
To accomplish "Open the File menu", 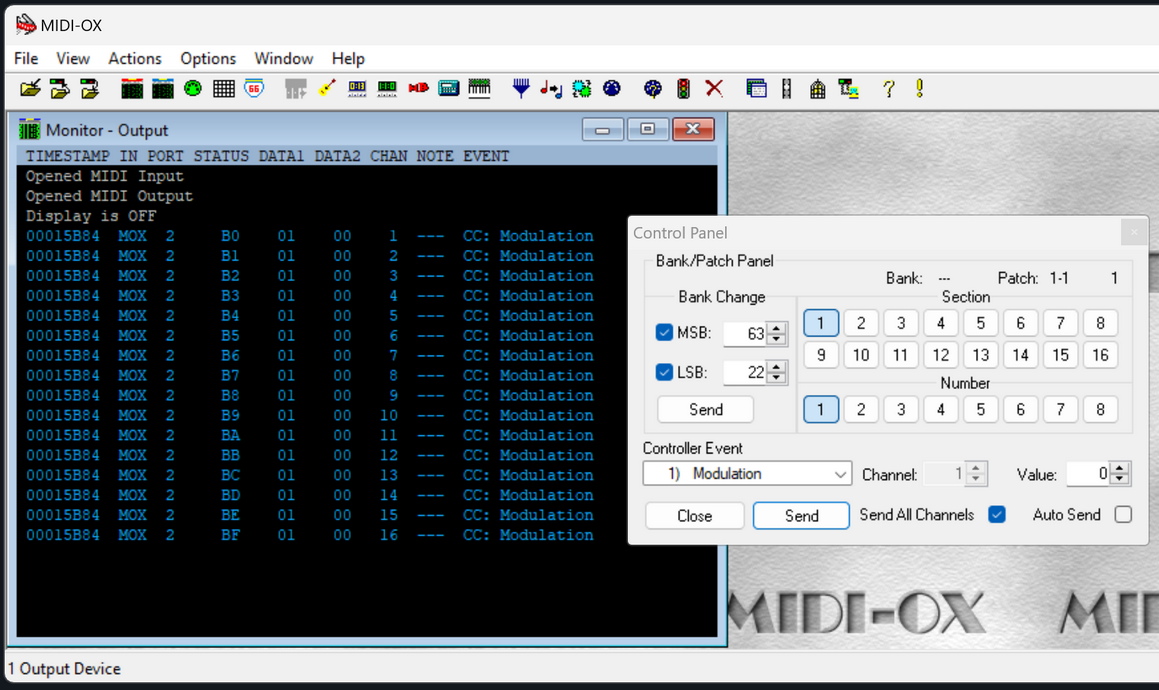I will tap(26, 58).
